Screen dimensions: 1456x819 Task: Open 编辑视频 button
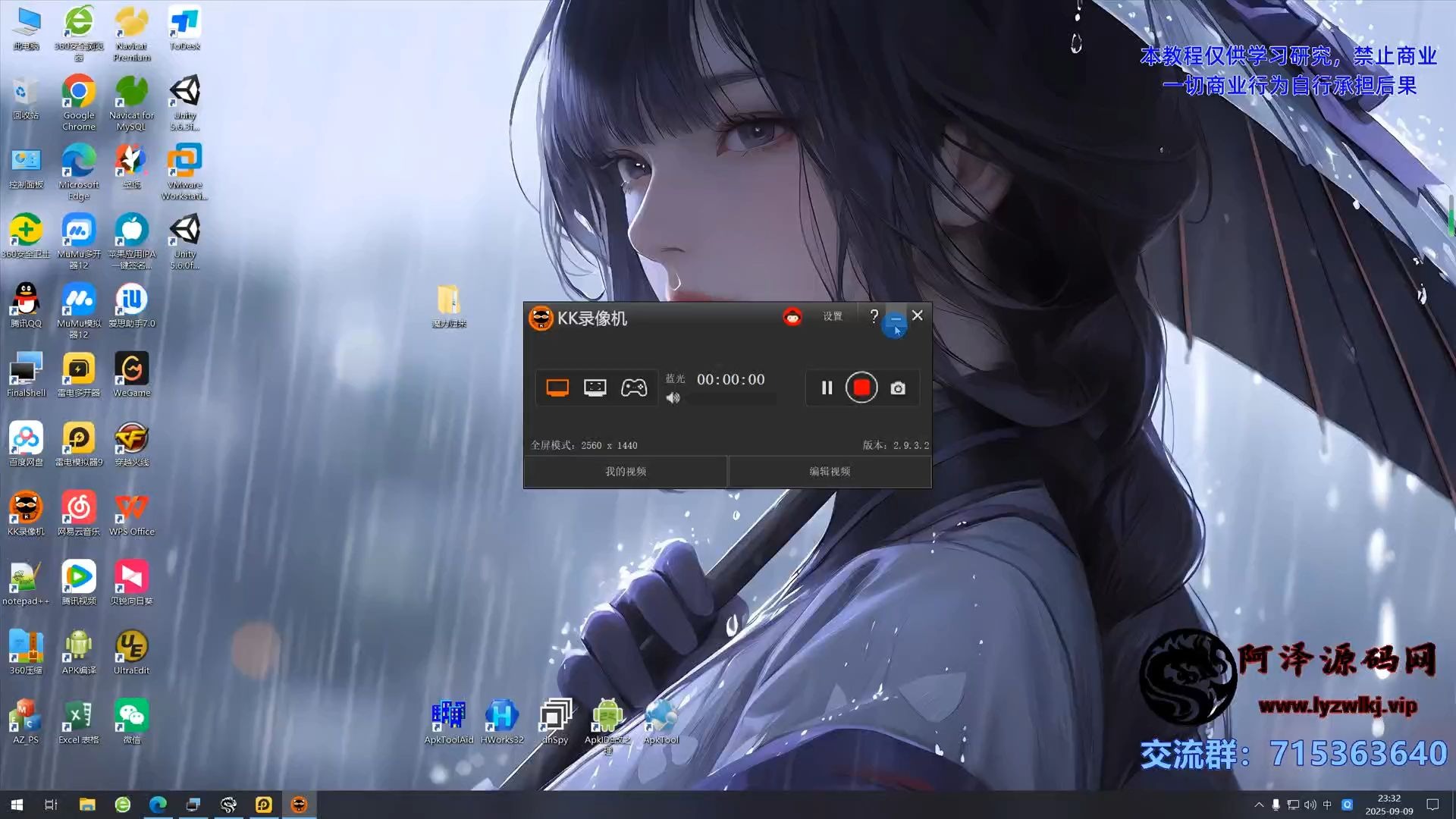pos(830,472)
